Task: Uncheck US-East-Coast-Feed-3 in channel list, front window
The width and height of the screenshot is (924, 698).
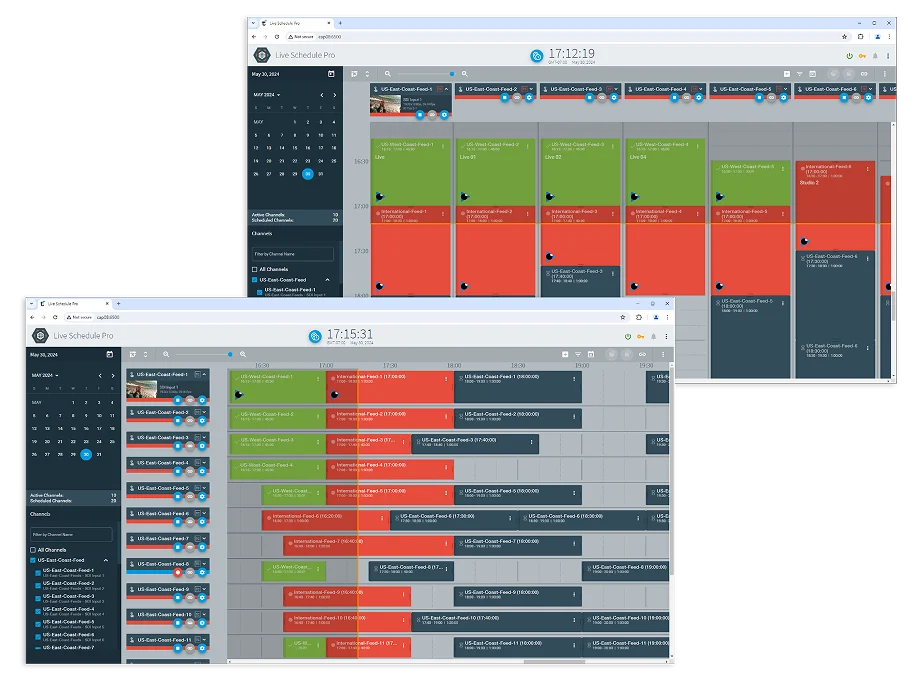Action: click(38, 598)
